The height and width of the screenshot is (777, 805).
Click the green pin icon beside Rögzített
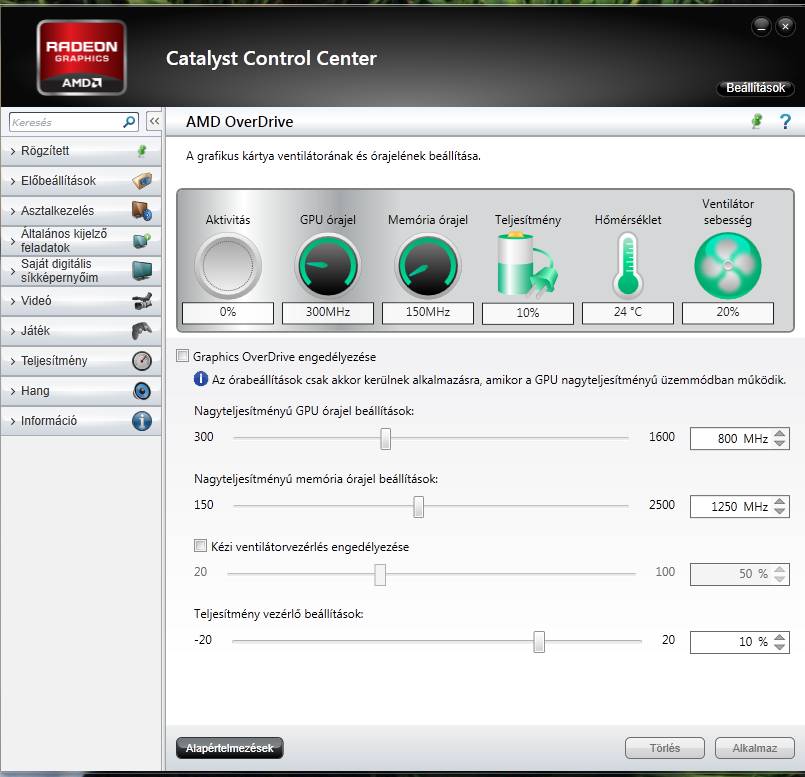[142, 150]
